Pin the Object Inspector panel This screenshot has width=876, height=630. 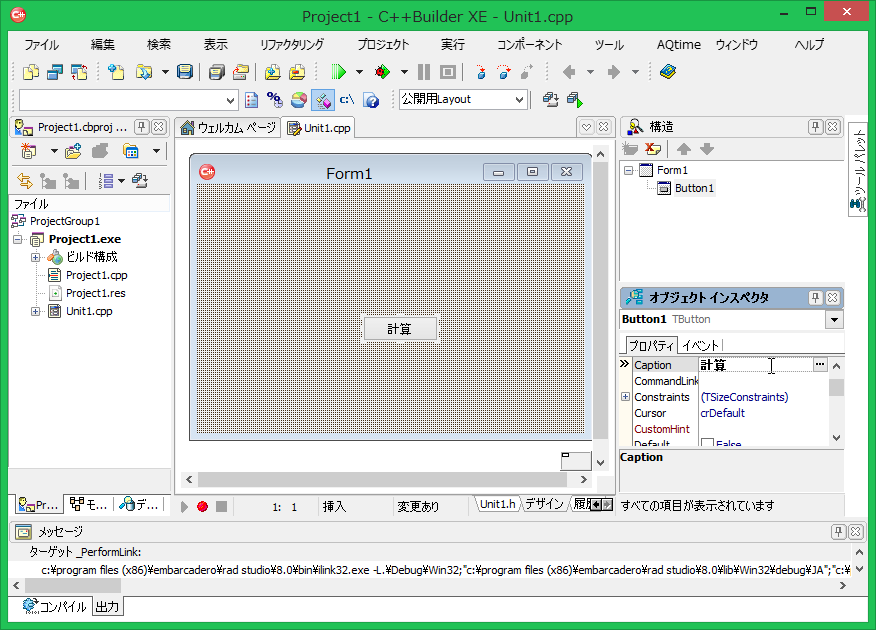(815, 297)
